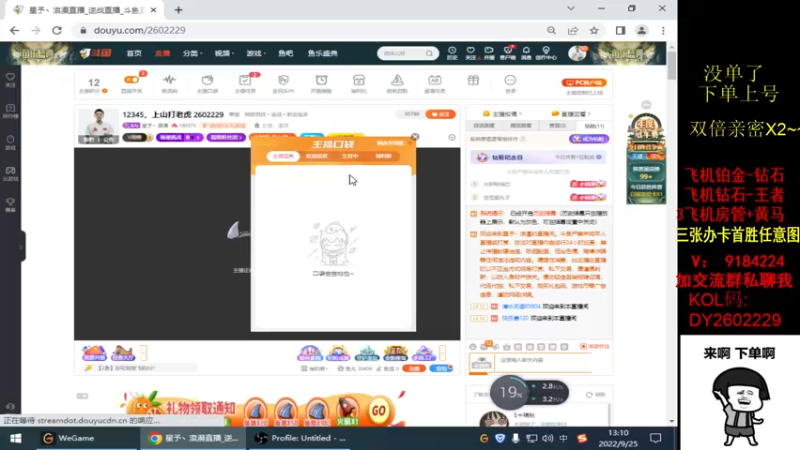Expand the 游戏 dropdown in navigation
The height and width of the screenshot is (450, 800).
[x=256, y=53]
